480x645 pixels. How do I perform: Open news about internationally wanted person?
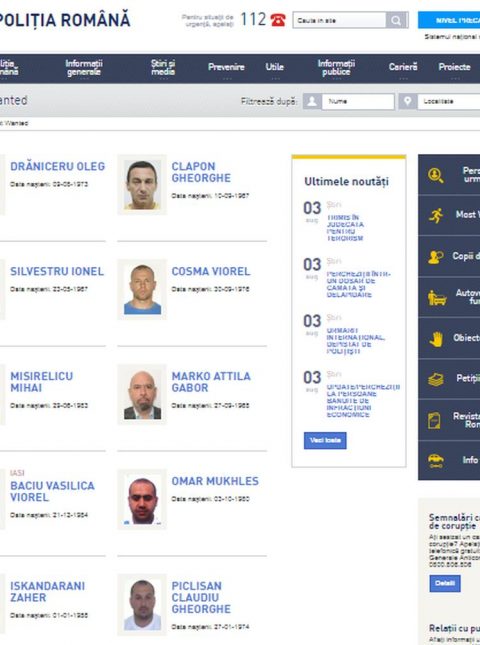click(356, 341)
